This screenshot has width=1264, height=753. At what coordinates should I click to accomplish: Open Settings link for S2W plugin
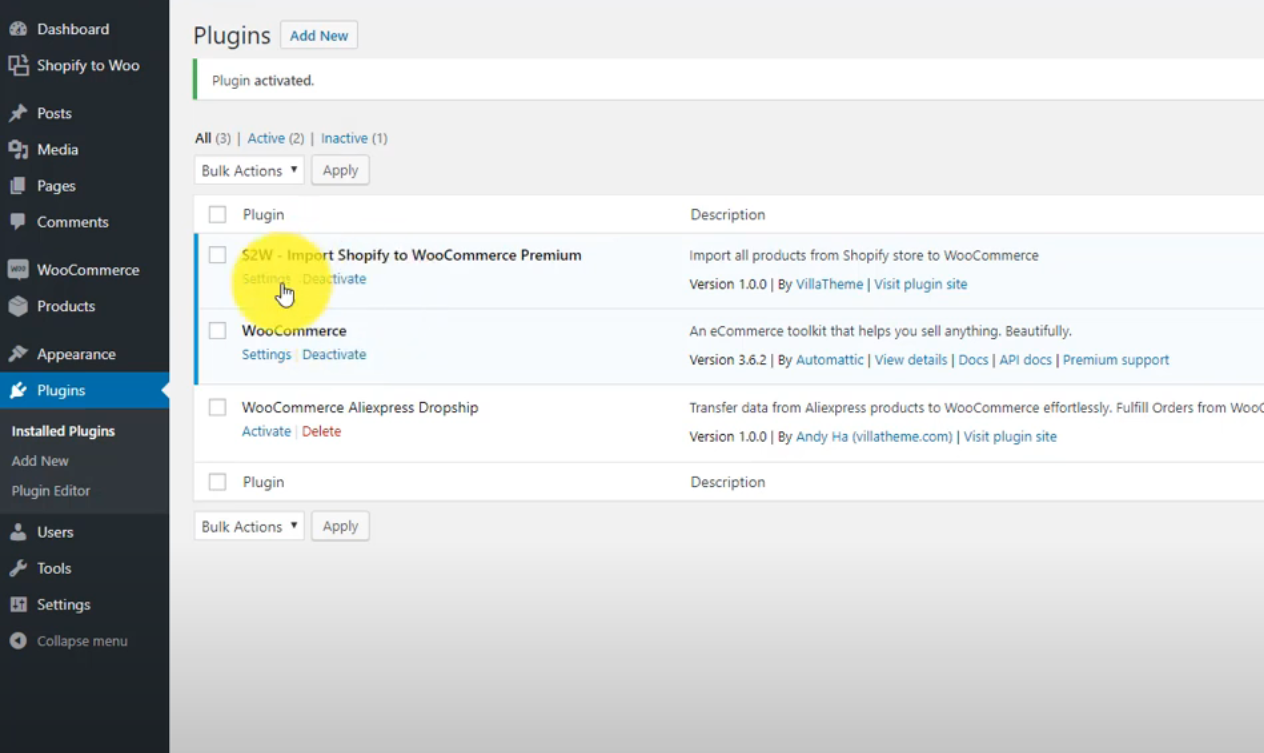(266, 279)
